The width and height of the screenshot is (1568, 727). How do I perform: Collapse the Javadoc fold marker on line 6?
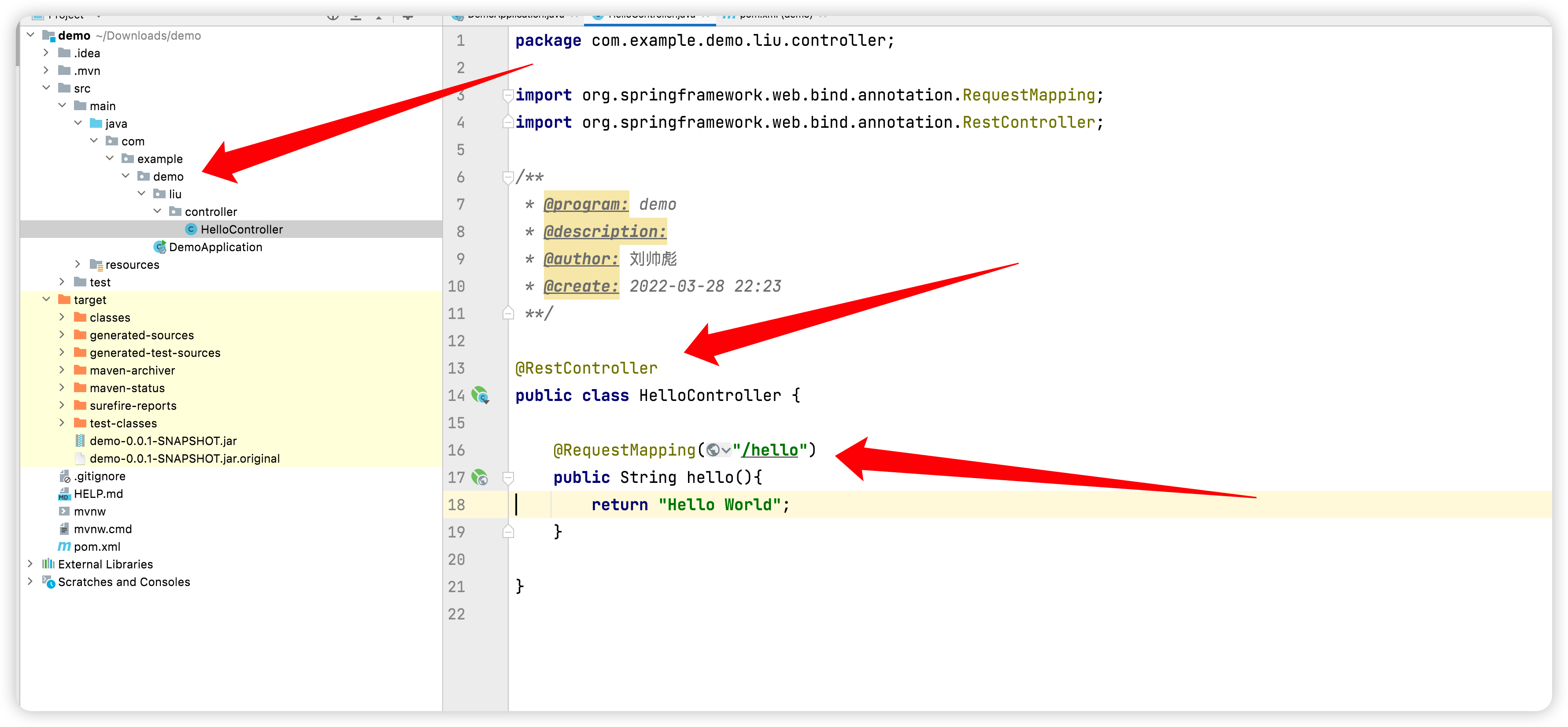tap(508, 178)
